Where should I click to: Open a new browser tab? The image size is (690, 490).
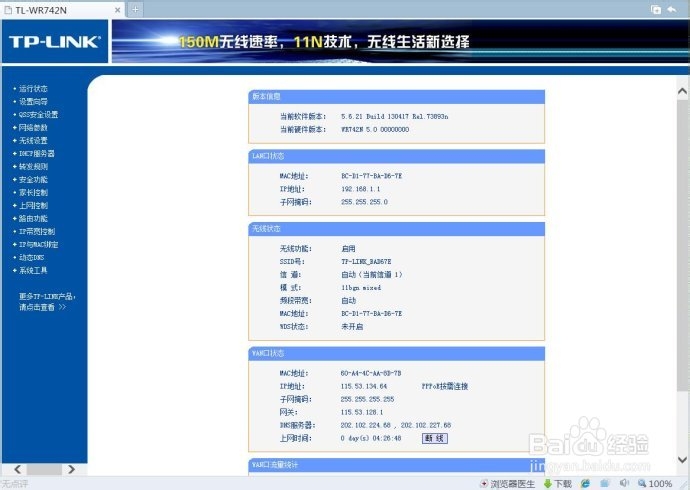coord(136,9)
